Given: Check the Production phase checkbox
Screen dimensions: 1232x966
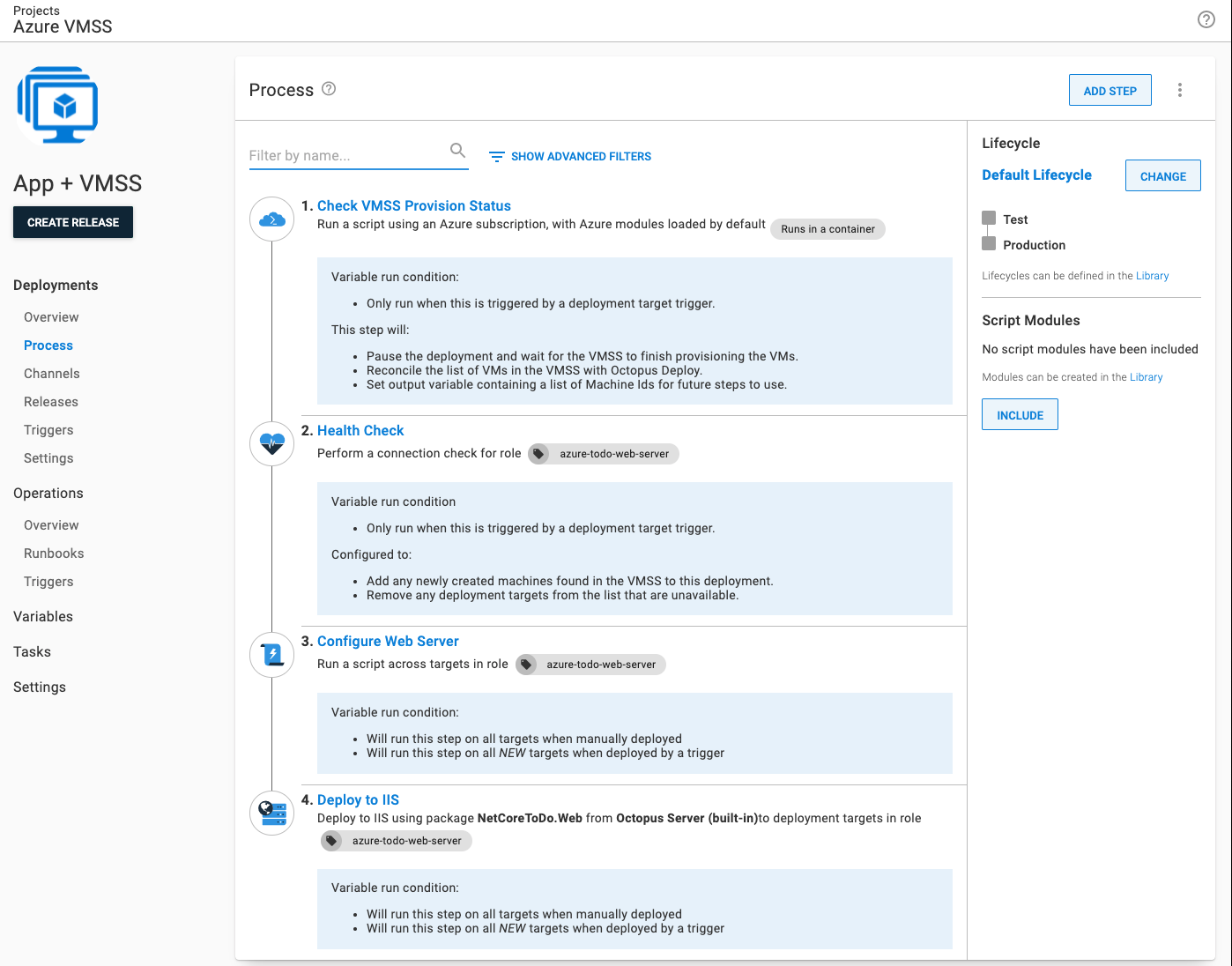Looking at the screenshot, I should 988,243.
